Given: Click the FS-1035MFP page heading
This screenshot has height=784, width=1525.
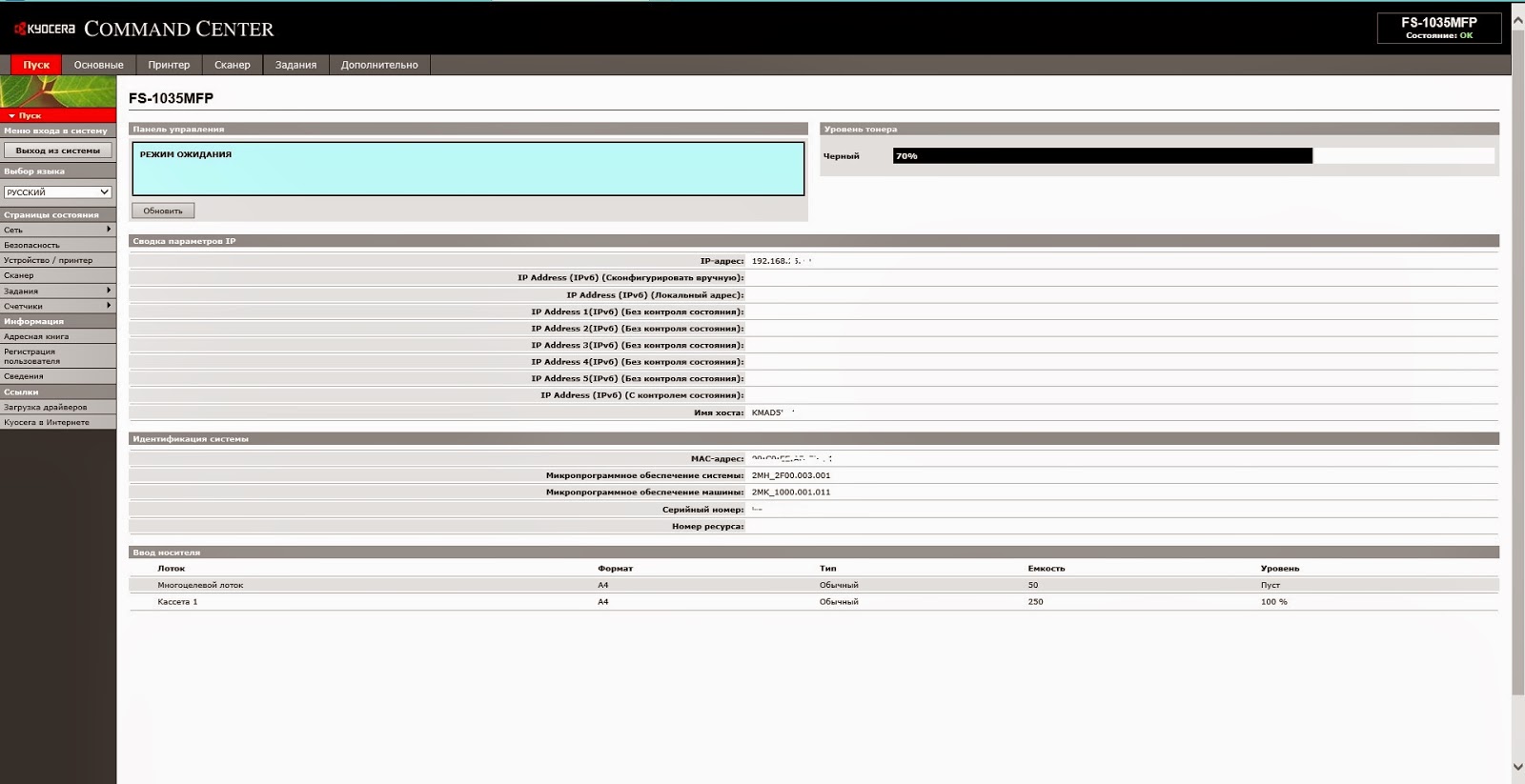Looking at the screenshot, I should click(x=171, y=98).
